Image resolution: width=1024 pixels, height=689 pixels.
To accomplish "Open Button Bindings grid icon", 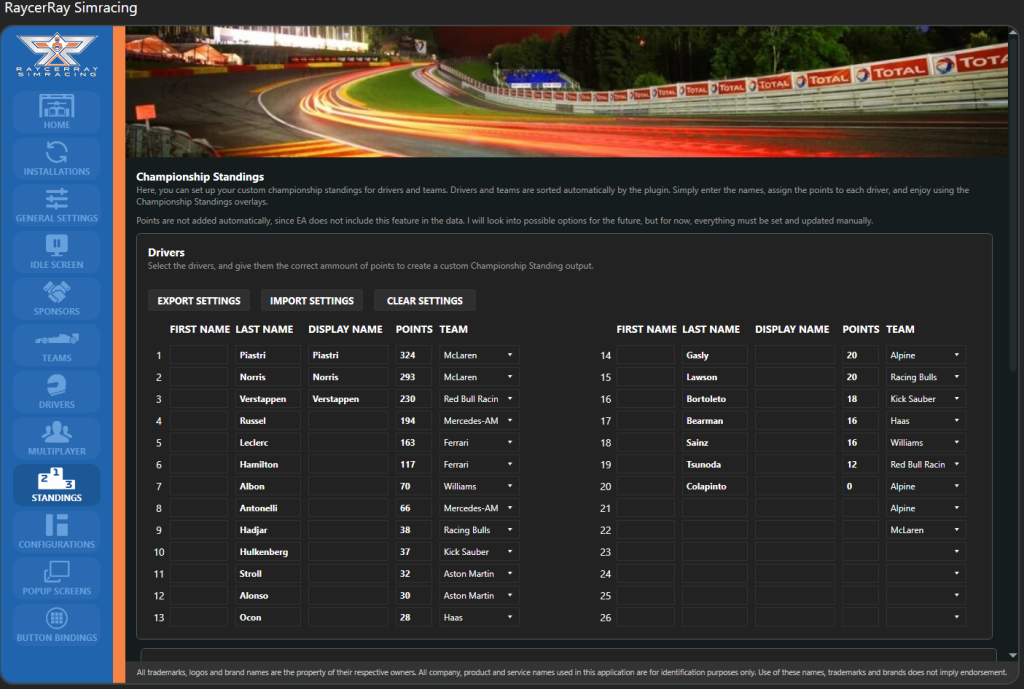I will click(57, 619).
